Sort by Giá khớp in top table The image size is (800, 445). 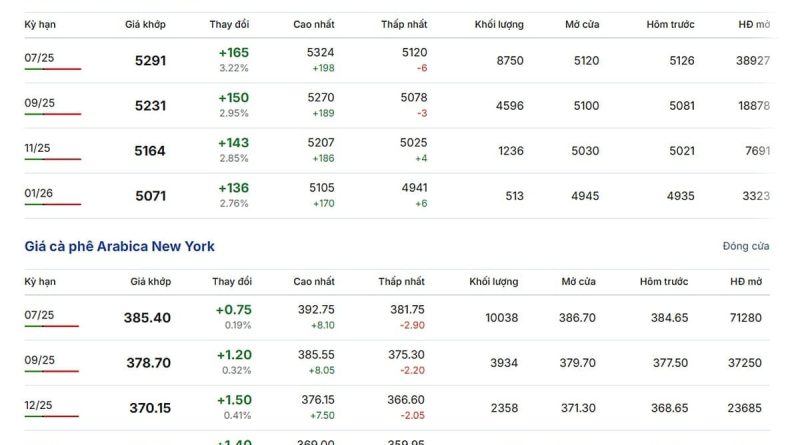click(x=145, y=24)
